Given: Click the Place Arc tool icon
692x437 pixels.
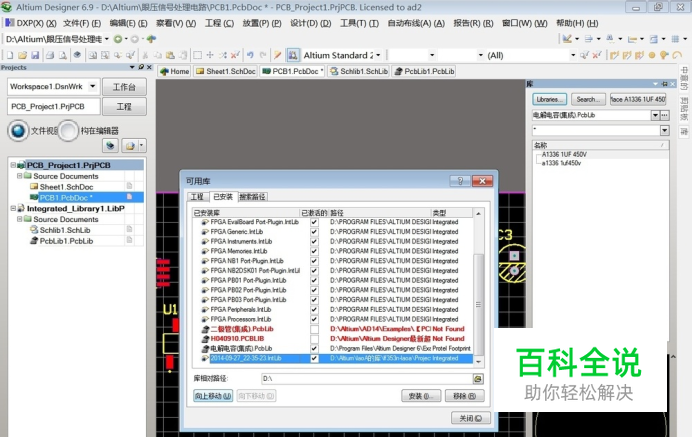Looking at the screenshot, I should pos(677,55).
